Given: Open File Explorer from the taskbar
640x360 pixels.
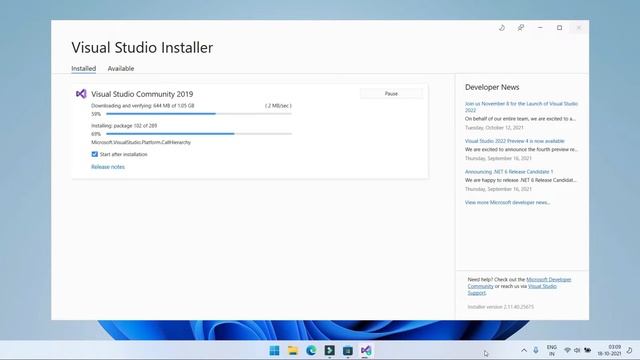Looking at the screenshot, I should [293, 351].
